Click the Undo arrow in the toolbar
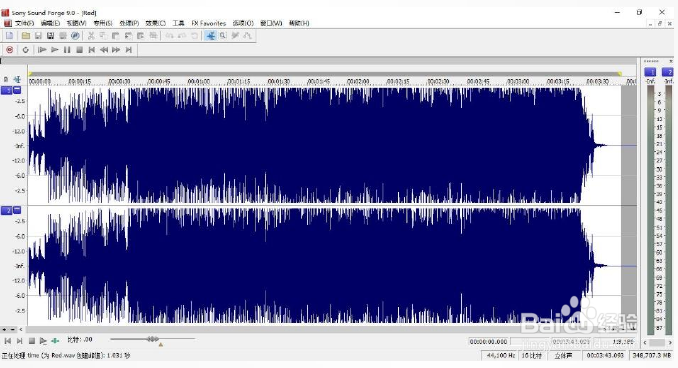The height and width of the screenshot is (368, 678). (x=170, y=36)
